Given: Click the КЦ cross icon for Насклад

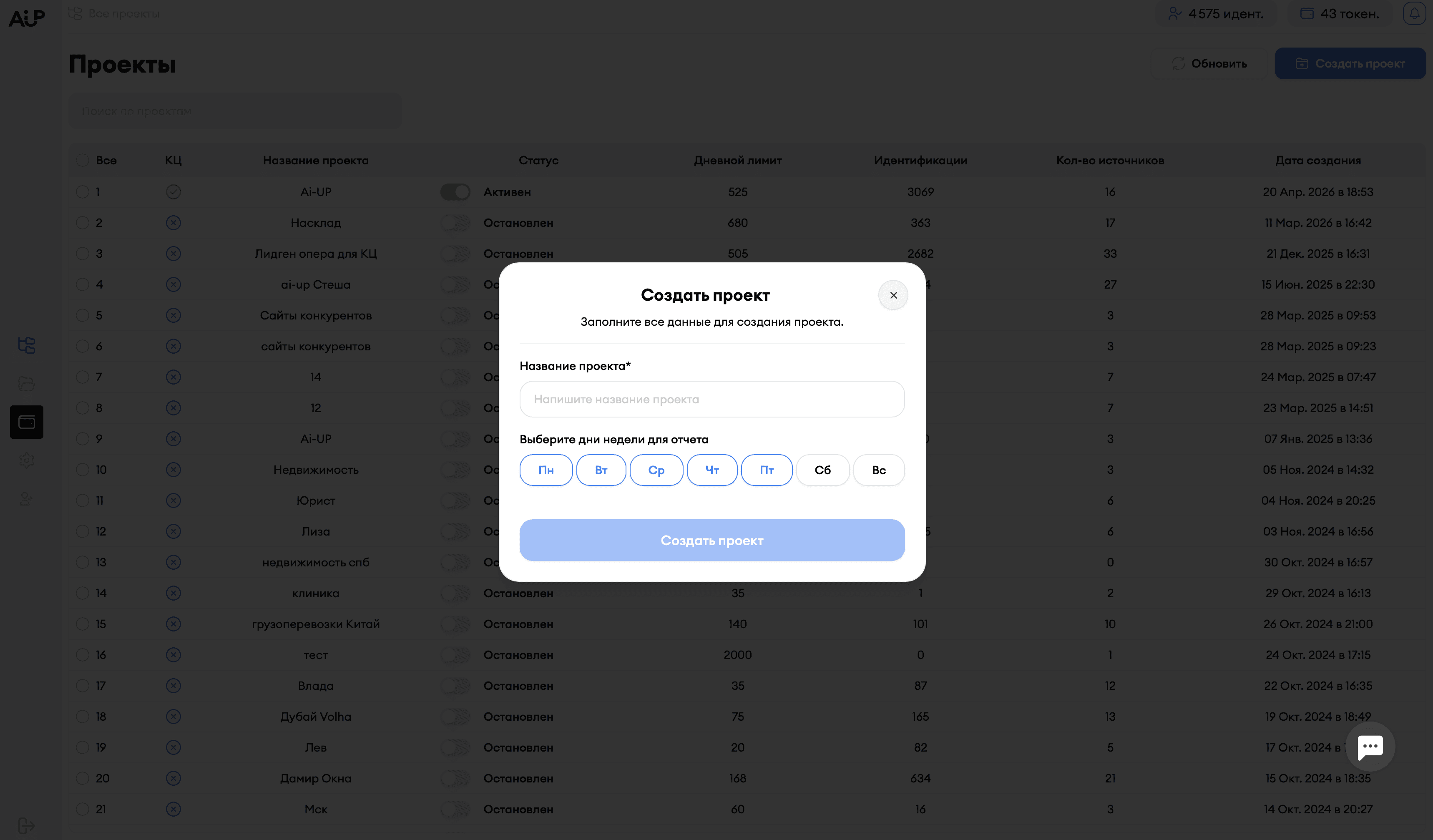Looking at the screenshot, I should click(x=173, y=222).
